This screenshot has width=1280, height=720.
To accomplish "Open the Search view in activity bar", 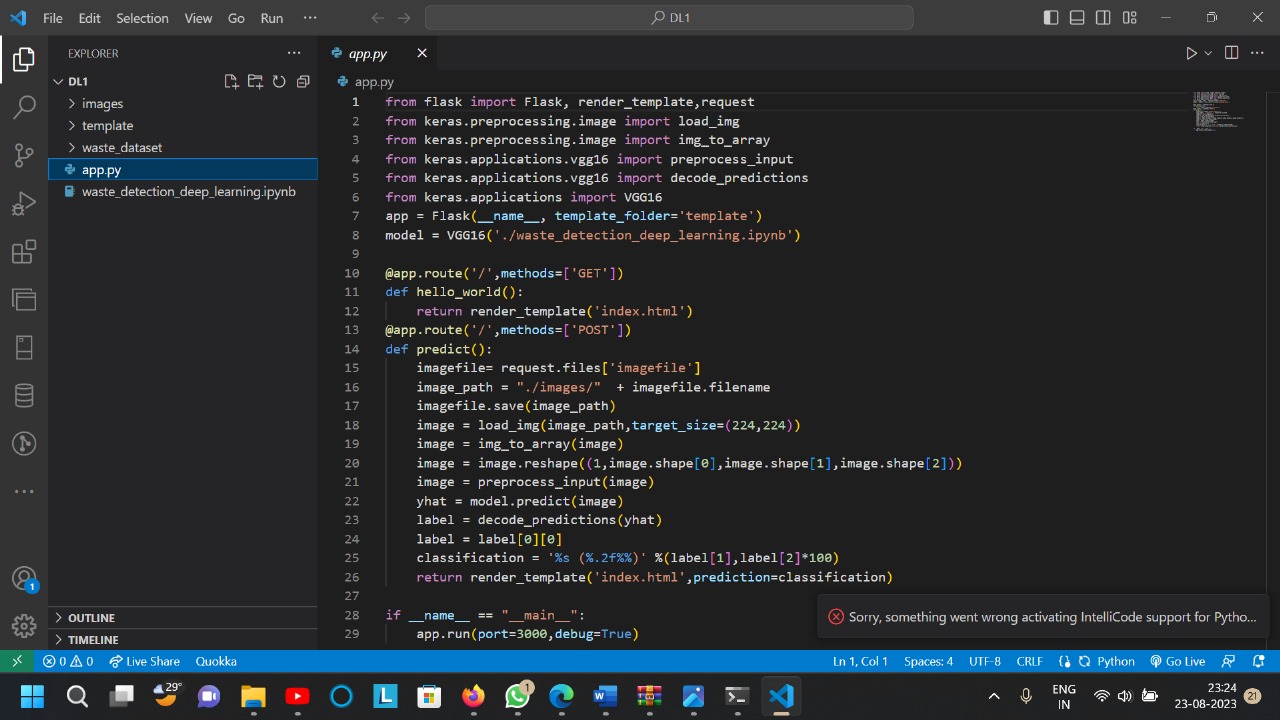I will (x=24, y=107).
